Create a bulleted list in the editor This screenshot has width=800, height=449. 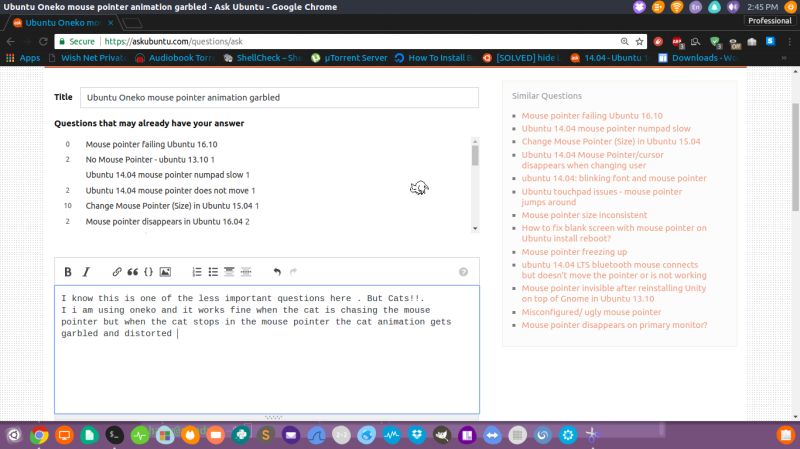213,272
